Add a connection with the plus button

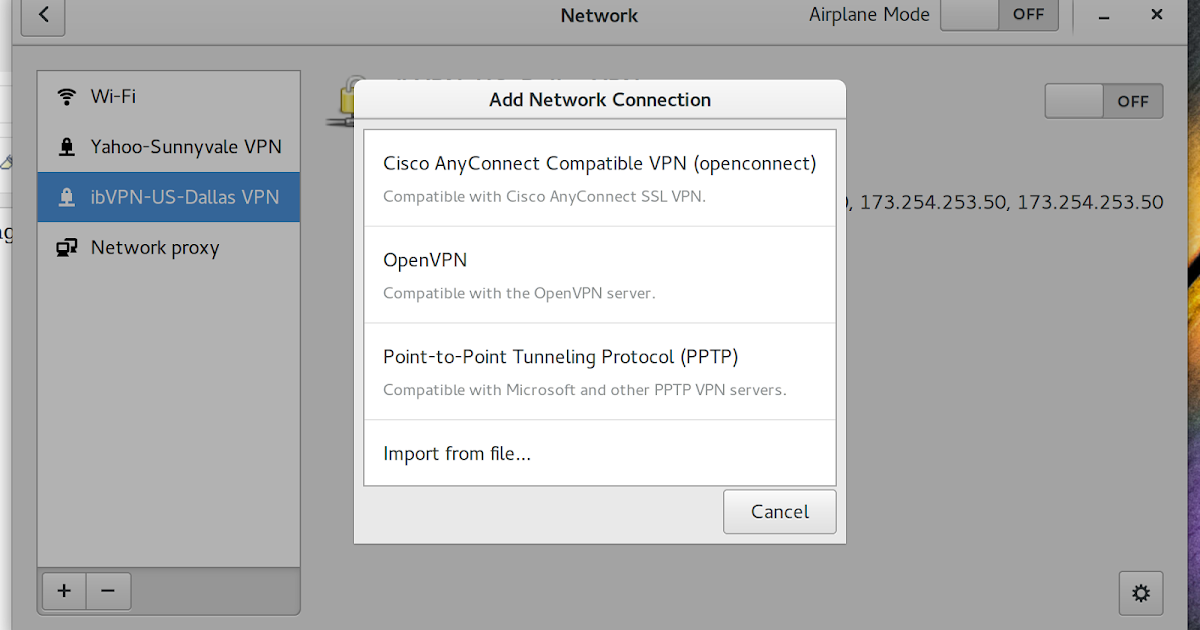click(64, 591)
